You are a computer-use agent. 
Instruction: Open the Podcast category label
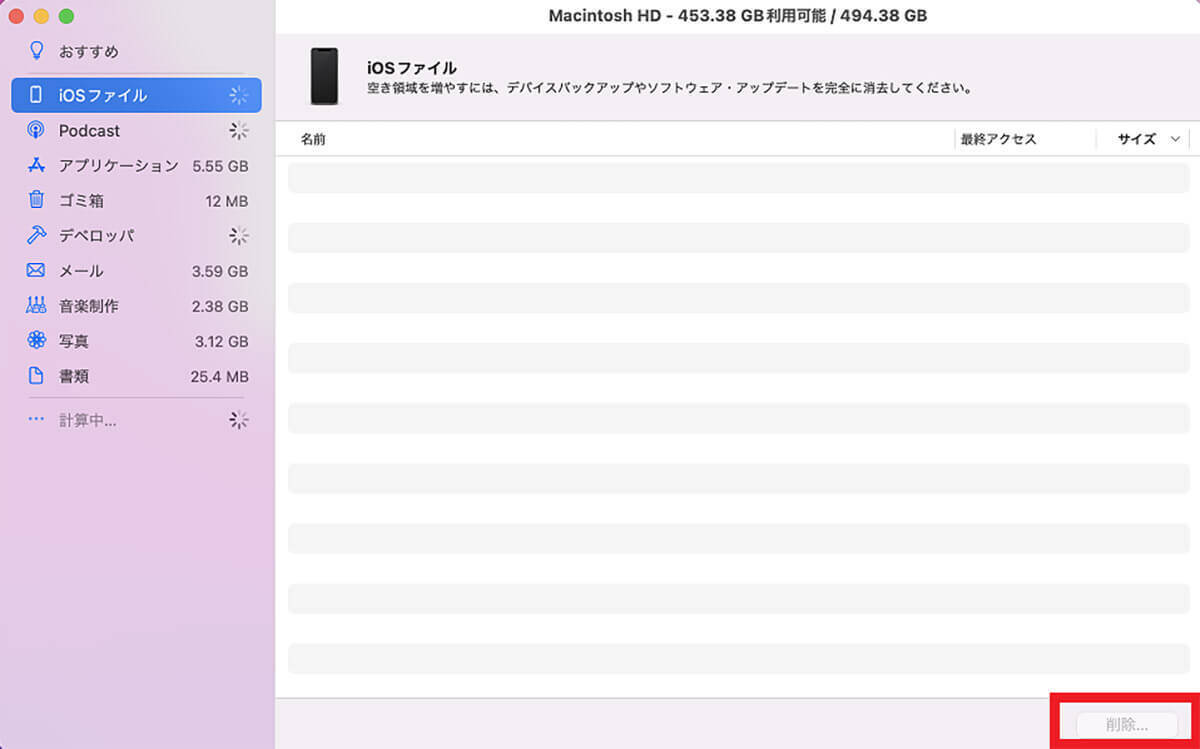point(89,131)
